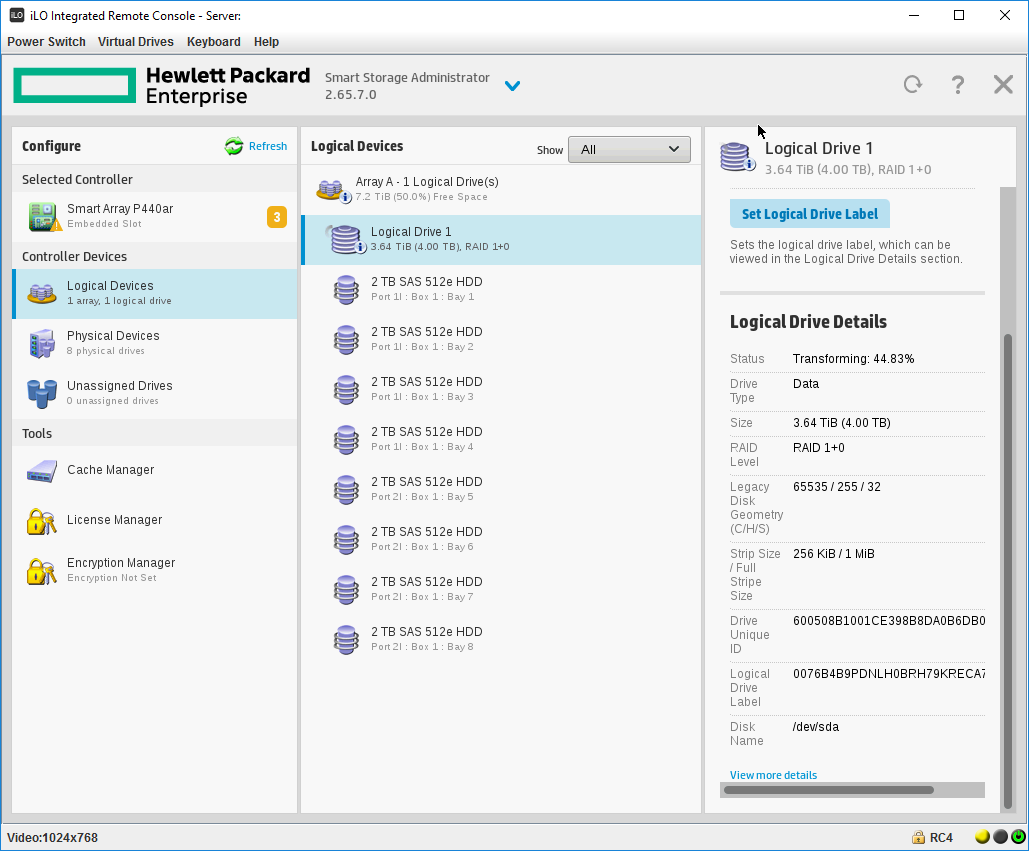Click the /dev/sda disk name value
This screenshot has height=851, width=1029.
click(x=816, y=727)
